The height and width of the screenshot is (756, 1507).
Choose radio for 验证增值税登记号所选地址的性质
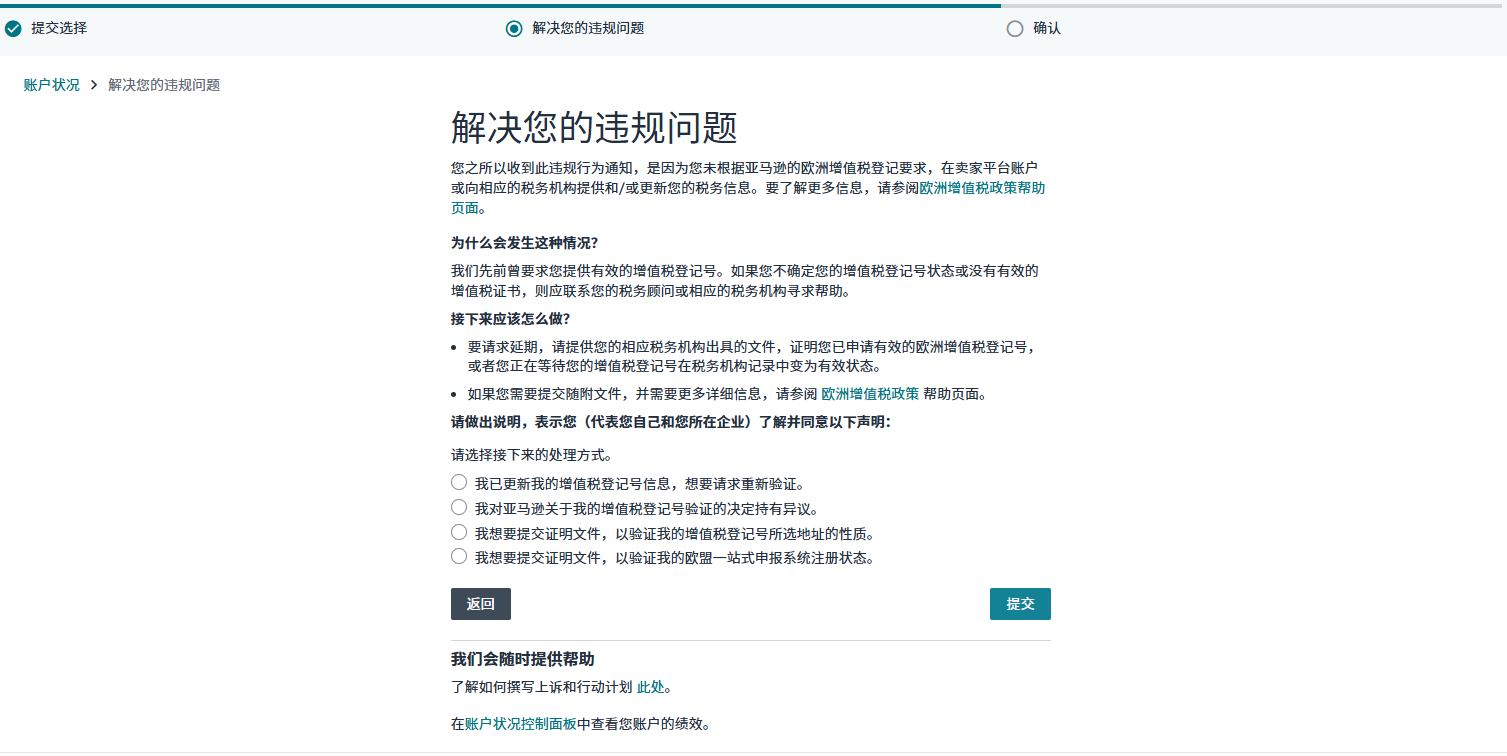459,532
